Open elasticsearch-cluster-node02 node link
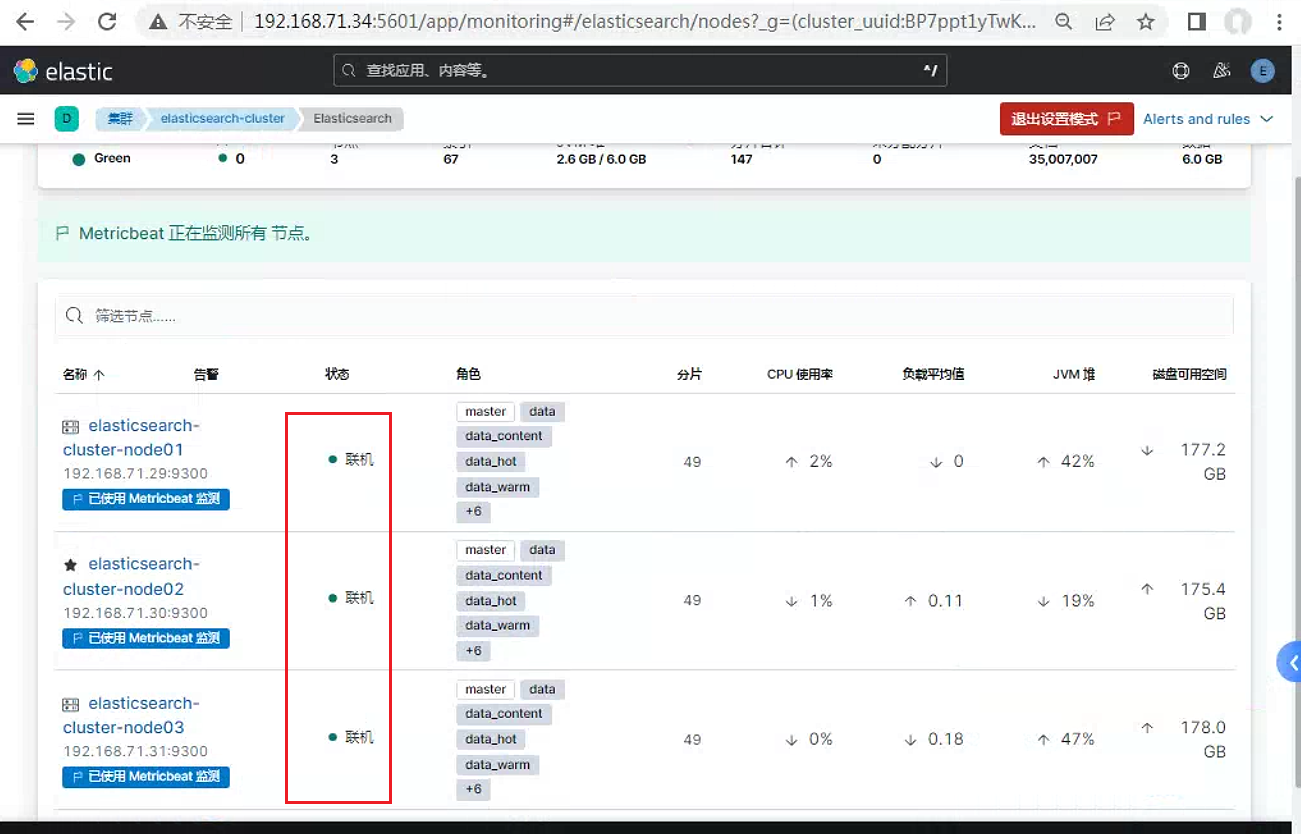Image resolution: width=1301 pixels, height=834 pixels. (x=130, y=577)
